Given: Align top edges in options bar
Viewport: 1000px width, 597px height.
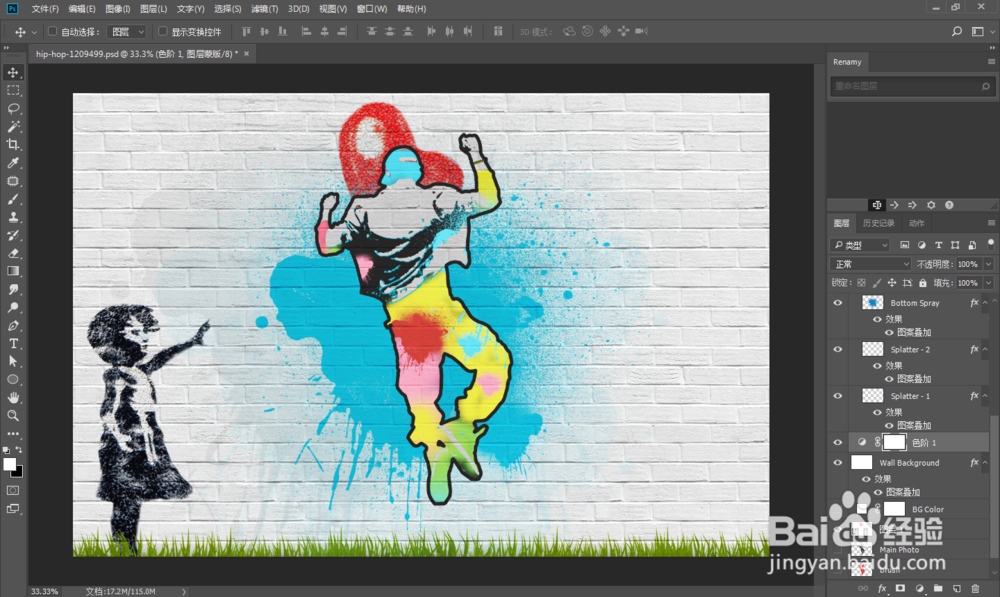Looking at the screenshot, I should pyautogui.click(x=246, y=31).
